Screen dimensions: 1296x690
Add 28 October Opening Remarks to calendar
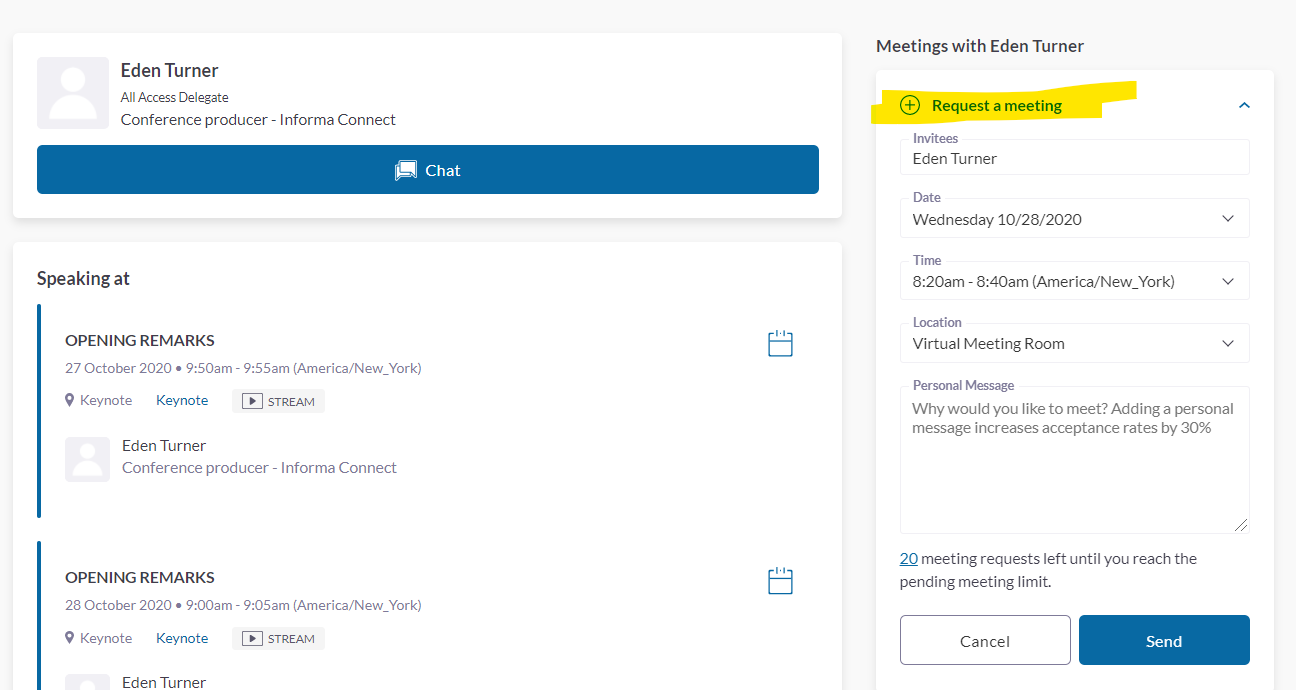point(780,581)
